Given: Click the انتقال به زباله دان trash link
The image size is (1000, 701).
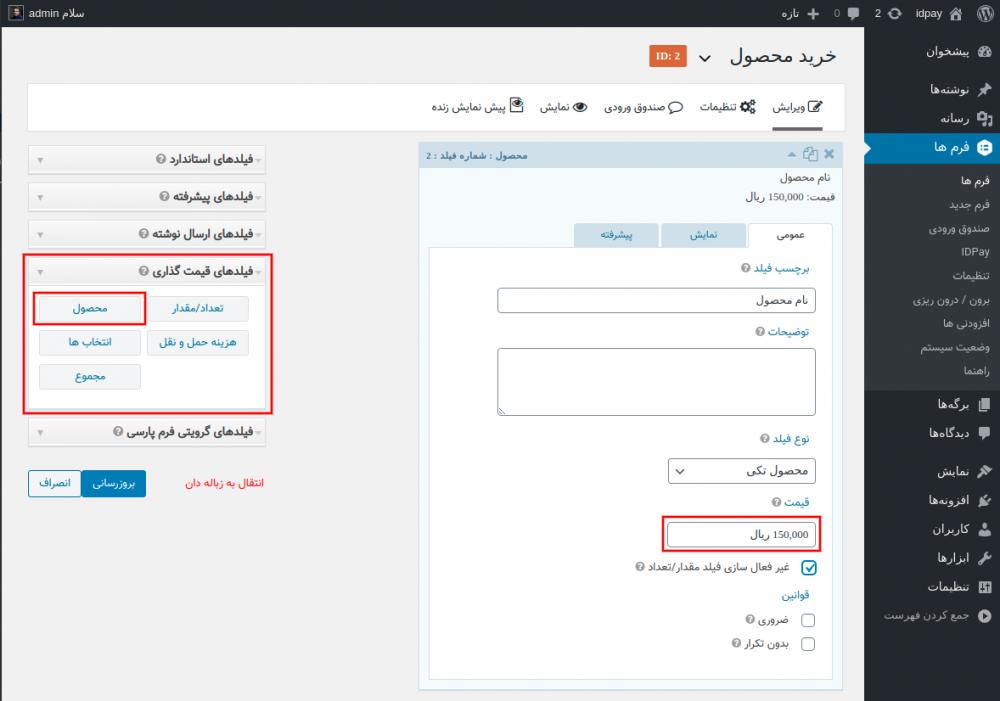Looking at the screenshot, I should 224,483.
